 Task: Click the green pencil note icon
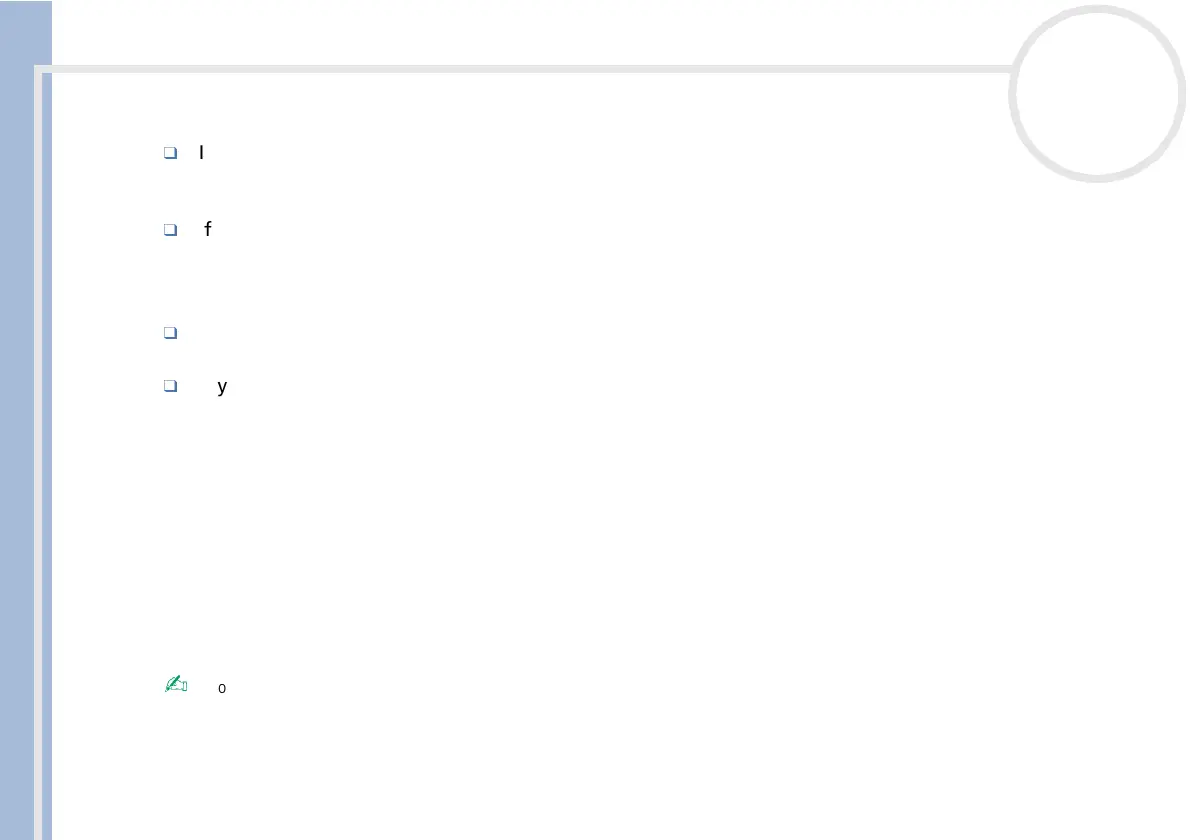(x=176, y=685)
